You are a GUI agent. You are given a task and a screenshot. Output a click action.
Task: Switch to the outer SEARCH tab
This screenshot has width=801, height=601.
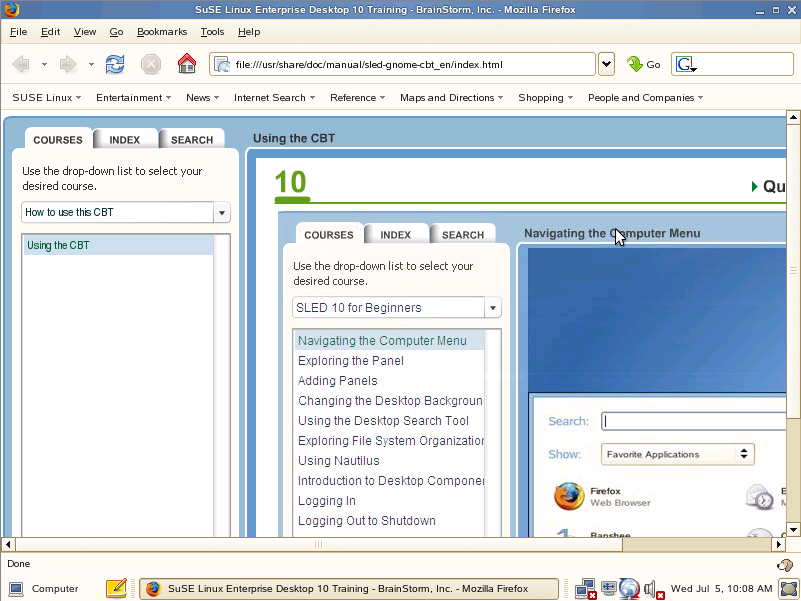192,140
